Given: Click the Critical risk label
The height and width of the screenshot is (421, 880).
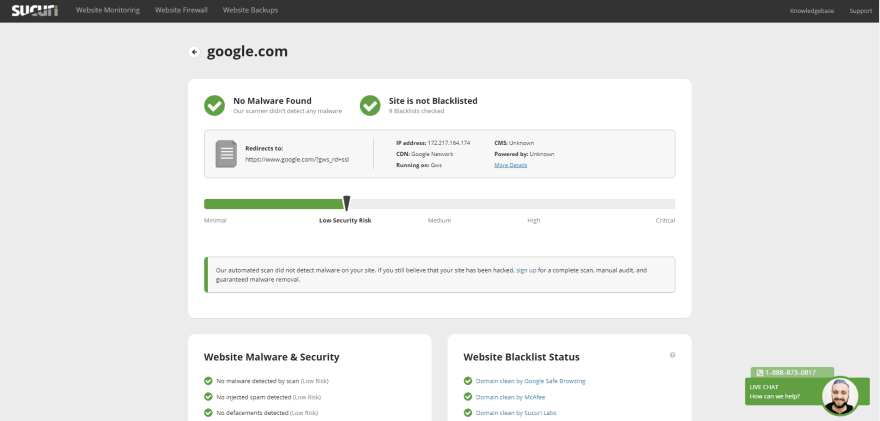Looking at the screenshot, I should click(665, 221).
